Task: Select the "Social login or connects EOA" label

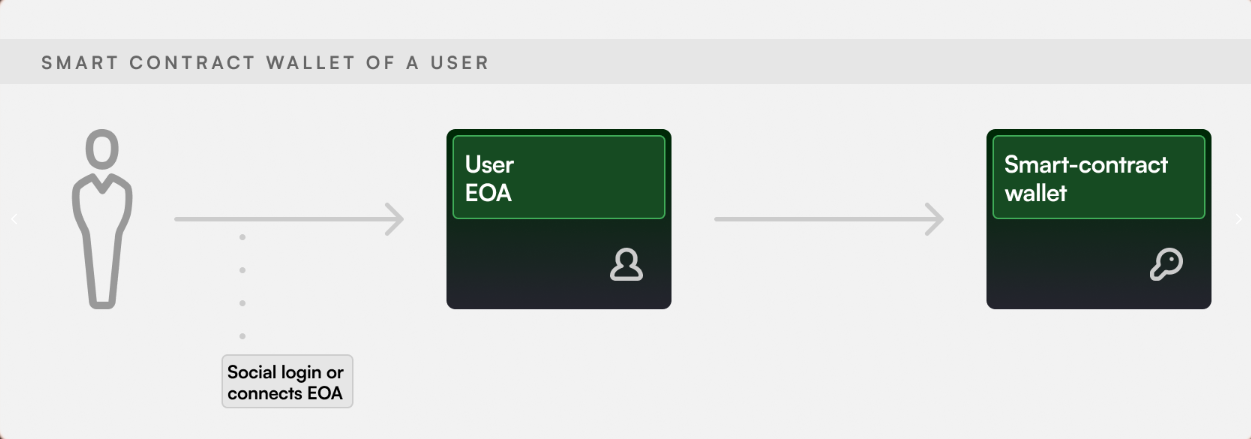Action: [287, 382]
